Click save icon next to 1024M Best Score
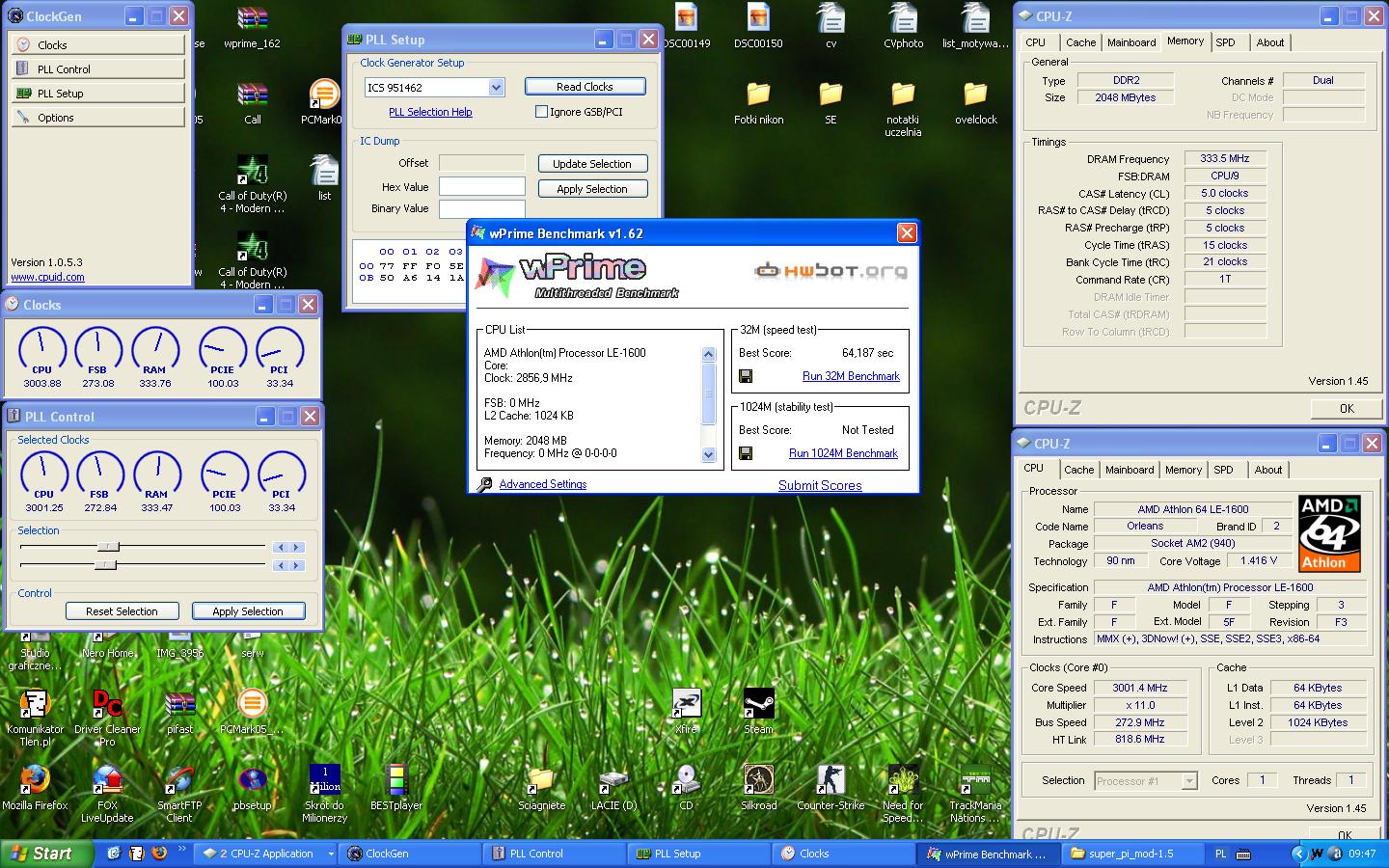This screenshot has height=868, width=1389. [x=746, y=453]
